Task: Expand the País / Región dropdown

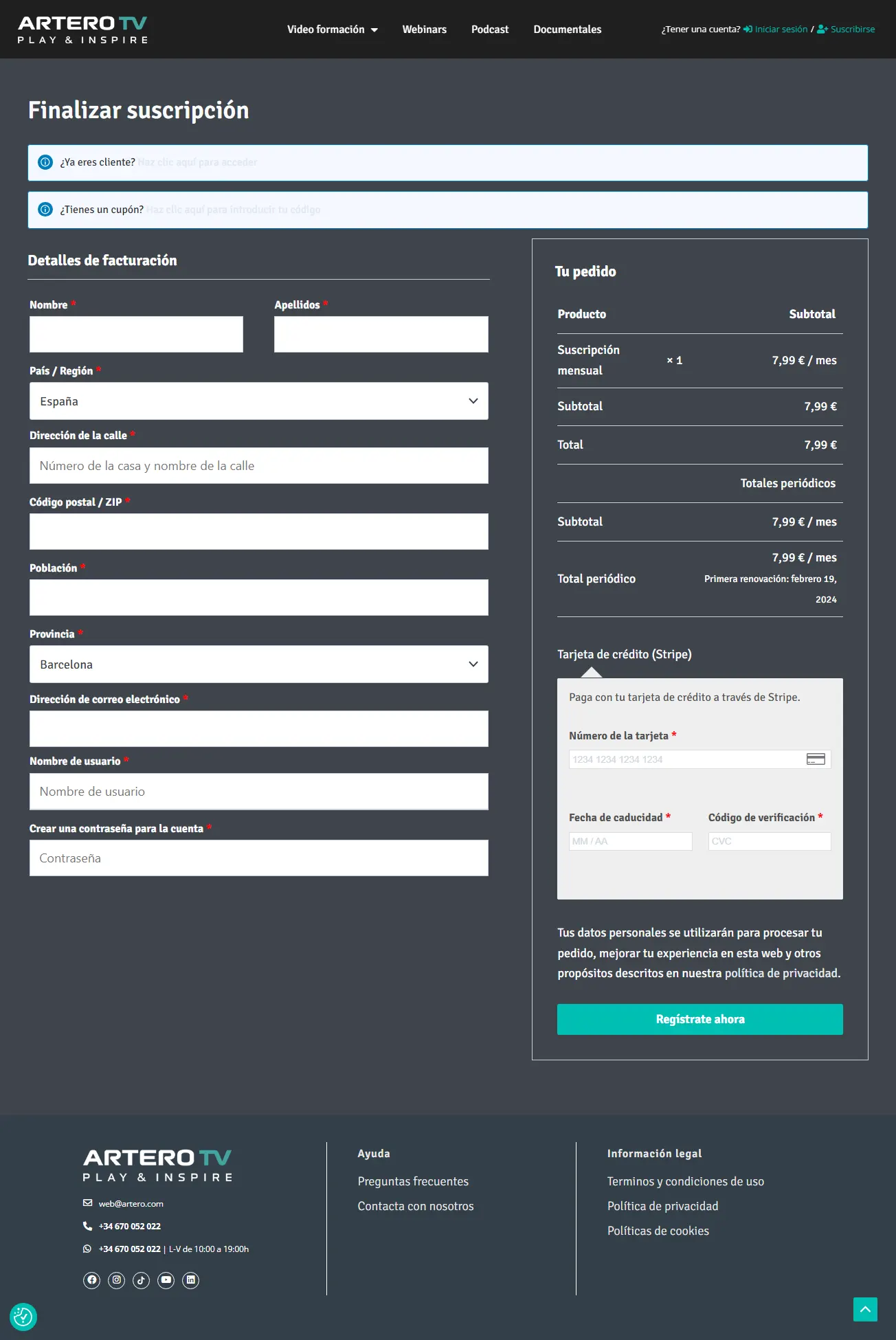Action: click(x=258, y=401)
